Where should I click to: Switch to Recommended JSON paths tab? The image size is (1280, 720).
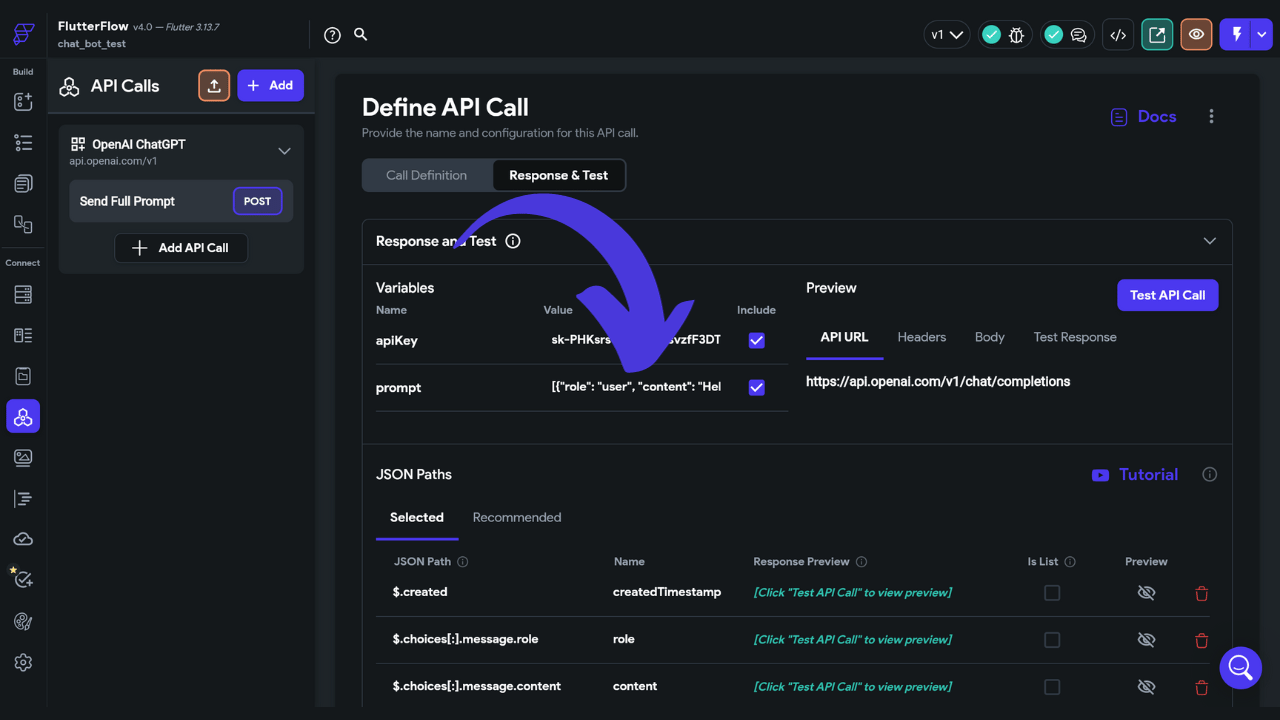pyautogui.click(x=517, y=518)
